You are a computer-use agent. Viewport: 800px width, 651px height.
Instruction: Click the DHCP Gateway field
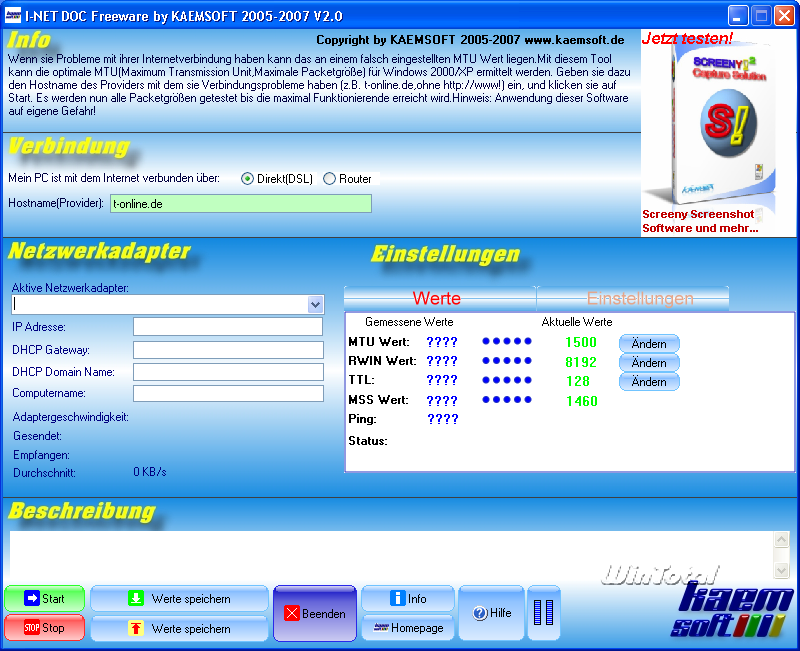tap(228, 349)
